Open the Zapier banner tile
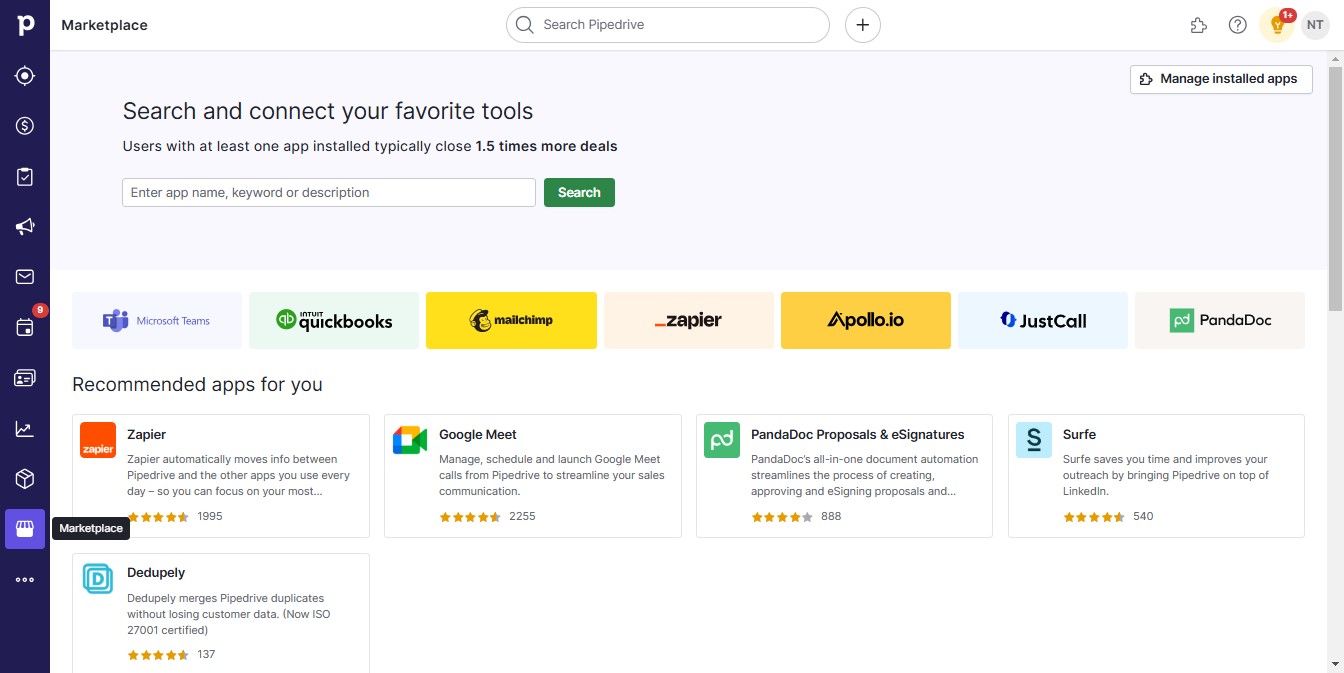The width and height of the screenshot is (1344, 673). (689, 321)
